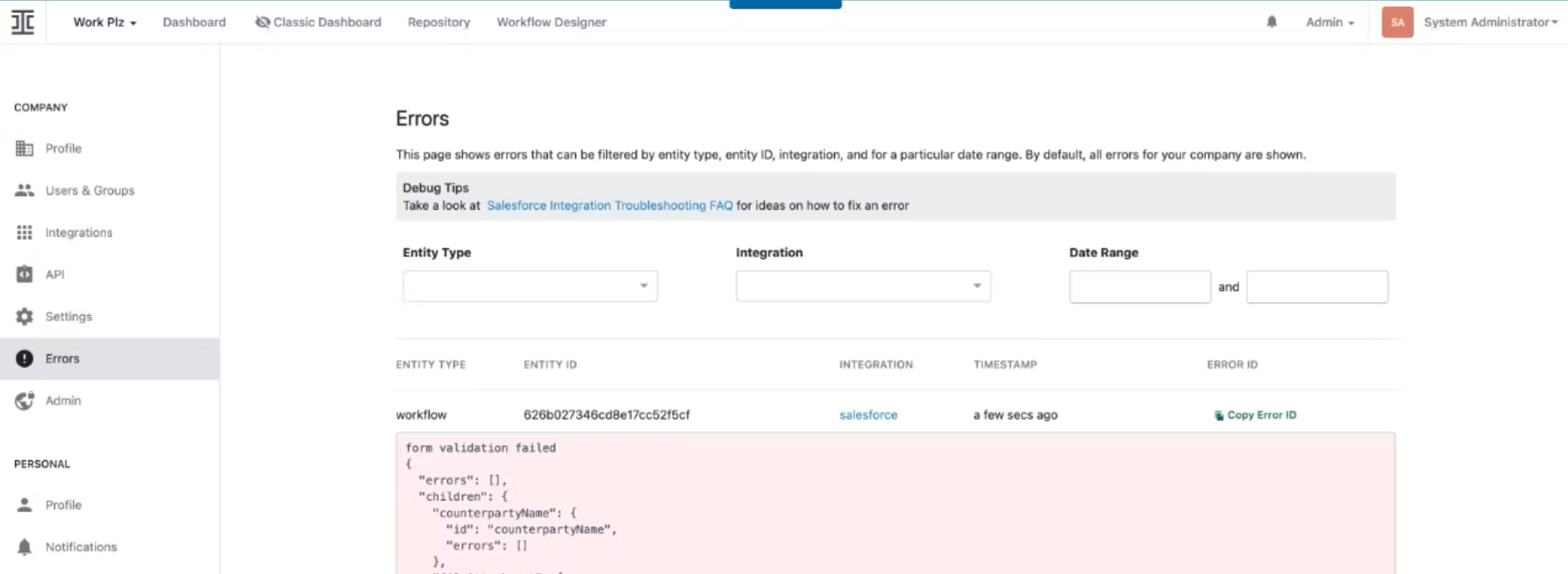Click Copy Error ID button

1255,415
